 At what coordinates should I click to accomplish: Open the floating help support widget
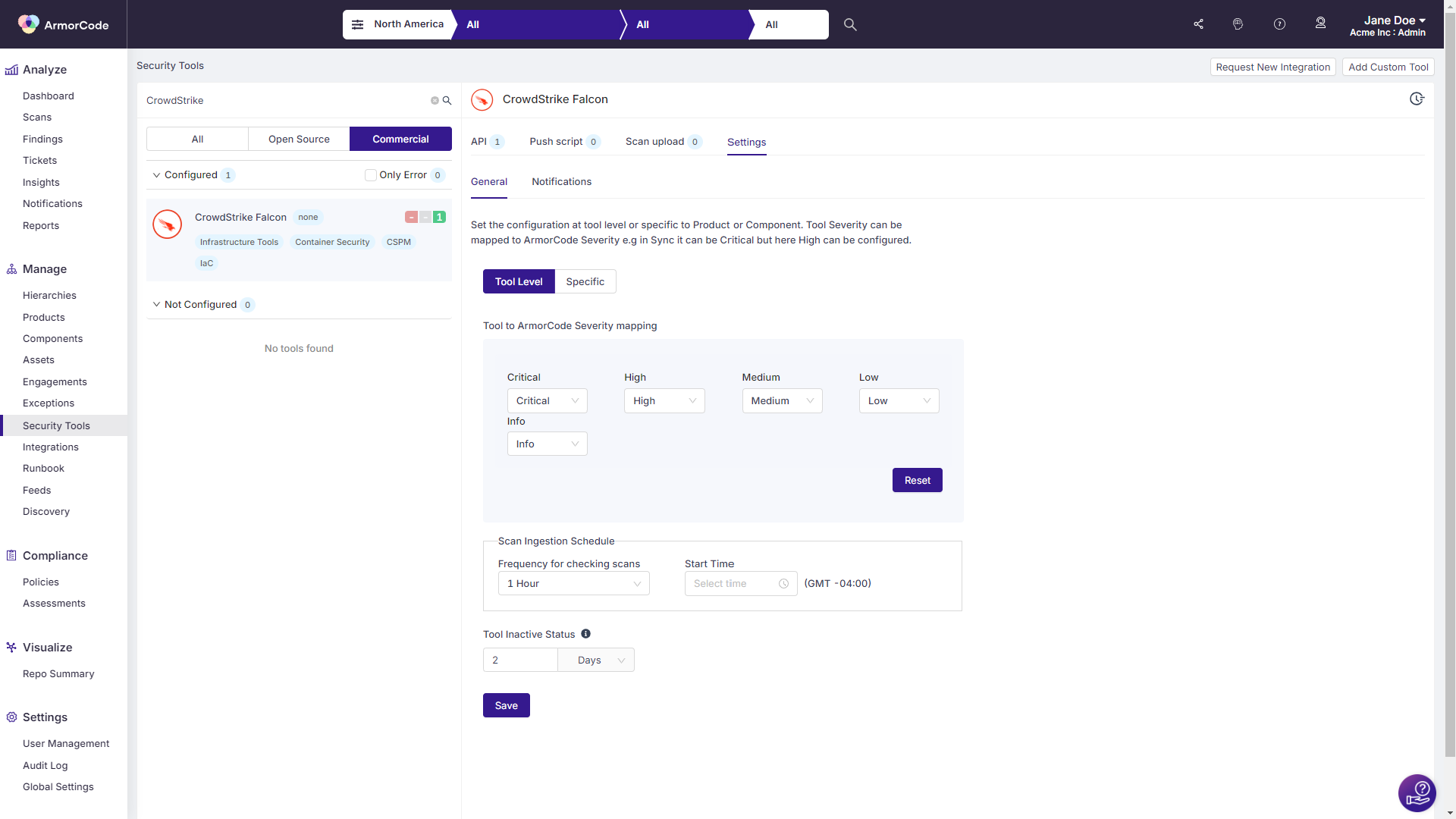pos(1417,793)
